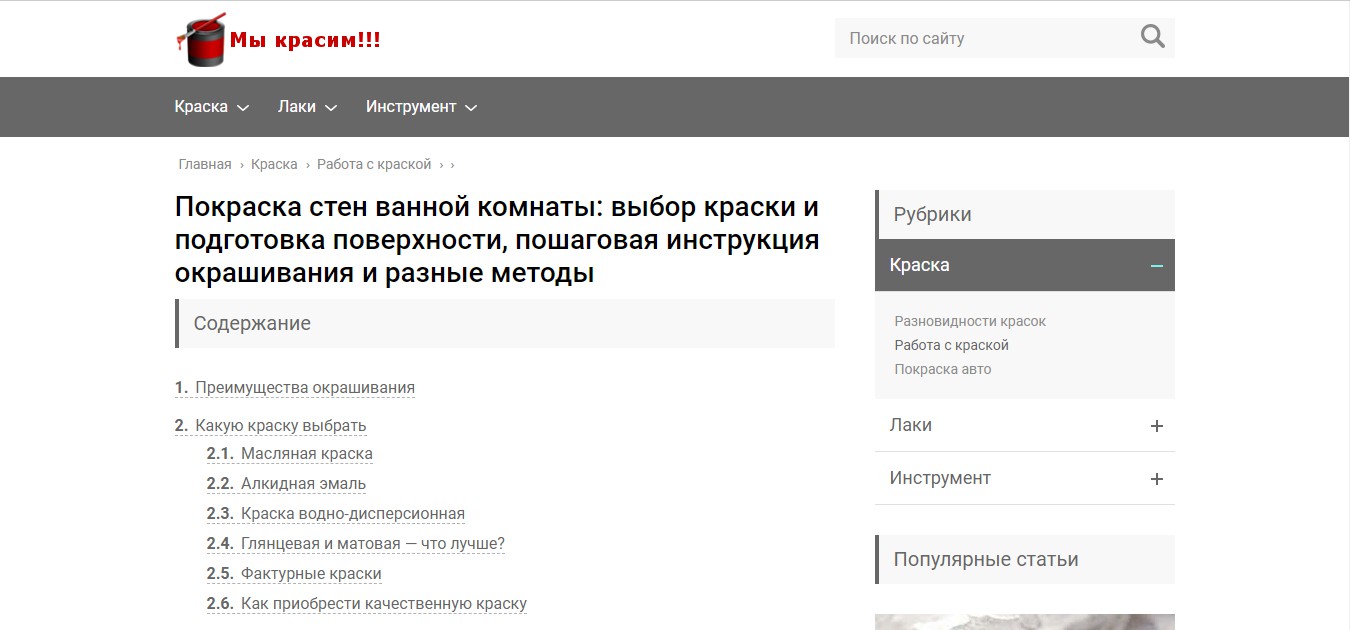Screen dimensions: 1350x630
Task: Select the Инструмент label in the Рубрики sidebar
Action: (940, 478)
